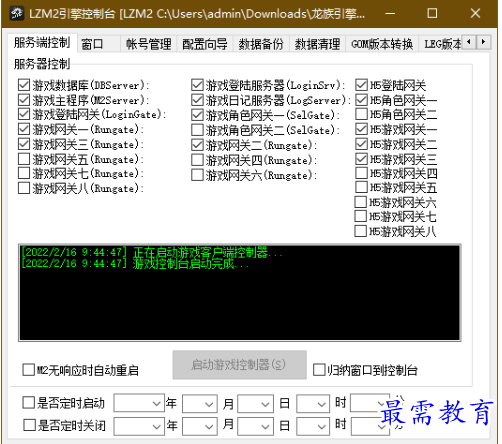Open the 数据清理 tab
This screenshot has width=502, height=444.
pyautogui.click(x=317, y=44)
